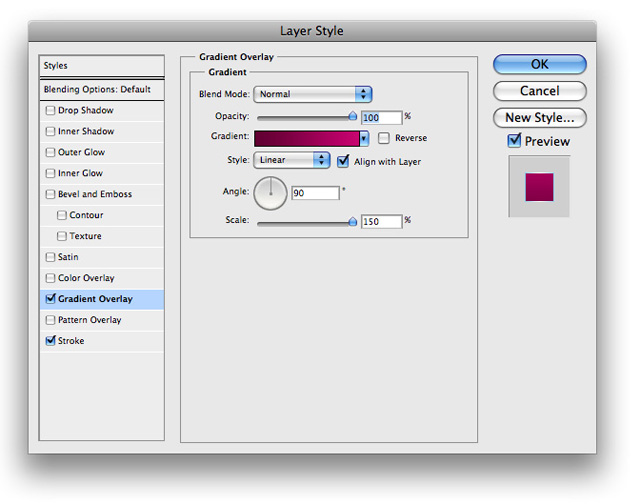Enable the Bevel and Emboss checkbox

[x=50, y=194]
